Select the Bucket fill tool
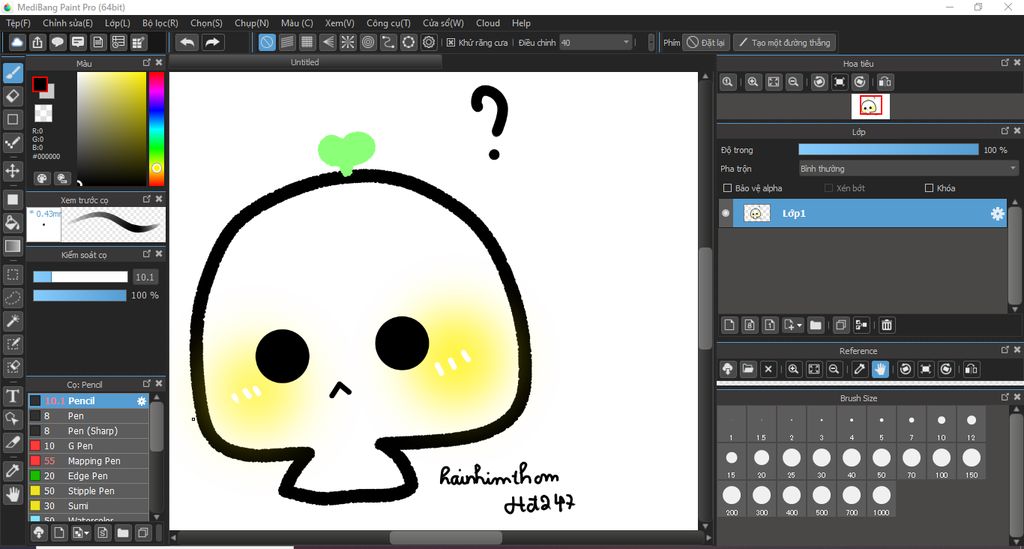Viewport: 1024px width, 549px height. tap(12, 223)
